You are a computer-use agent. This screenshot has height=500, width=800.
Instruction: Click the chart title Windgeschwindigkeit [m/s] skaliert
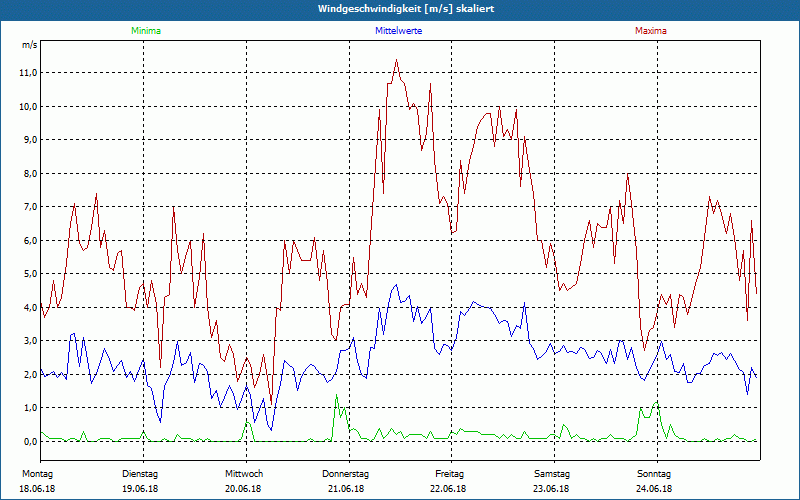pyautogui.click(x=406, y=9)
